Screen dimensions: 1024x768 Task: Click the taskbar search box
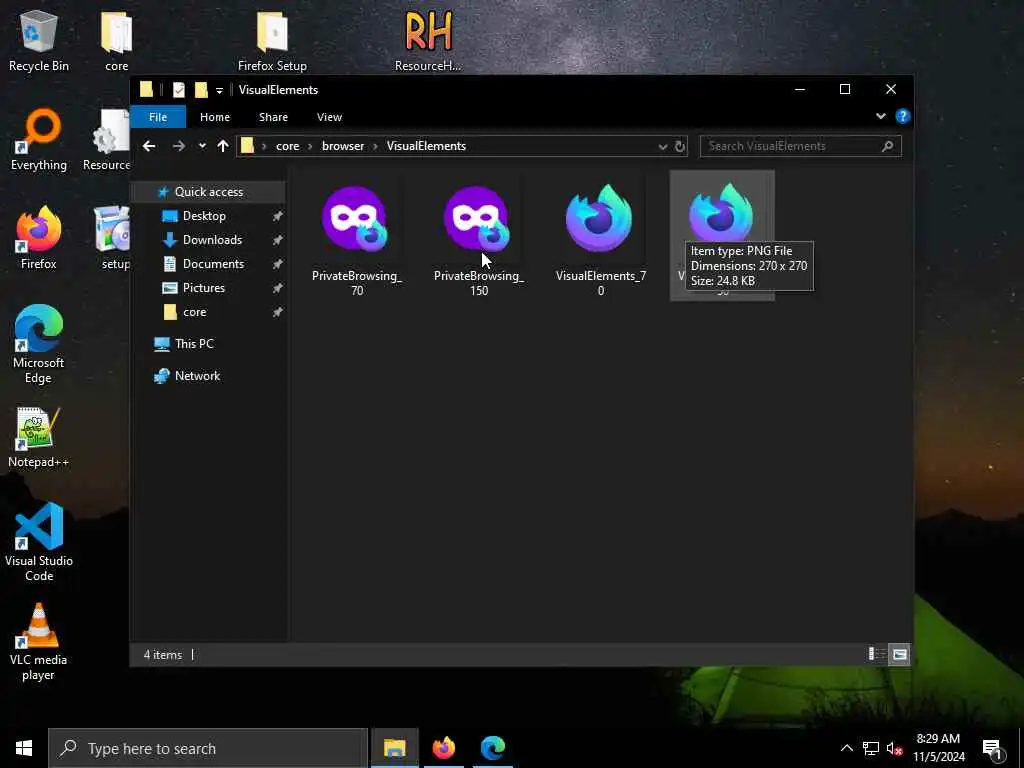coord(208,748)
